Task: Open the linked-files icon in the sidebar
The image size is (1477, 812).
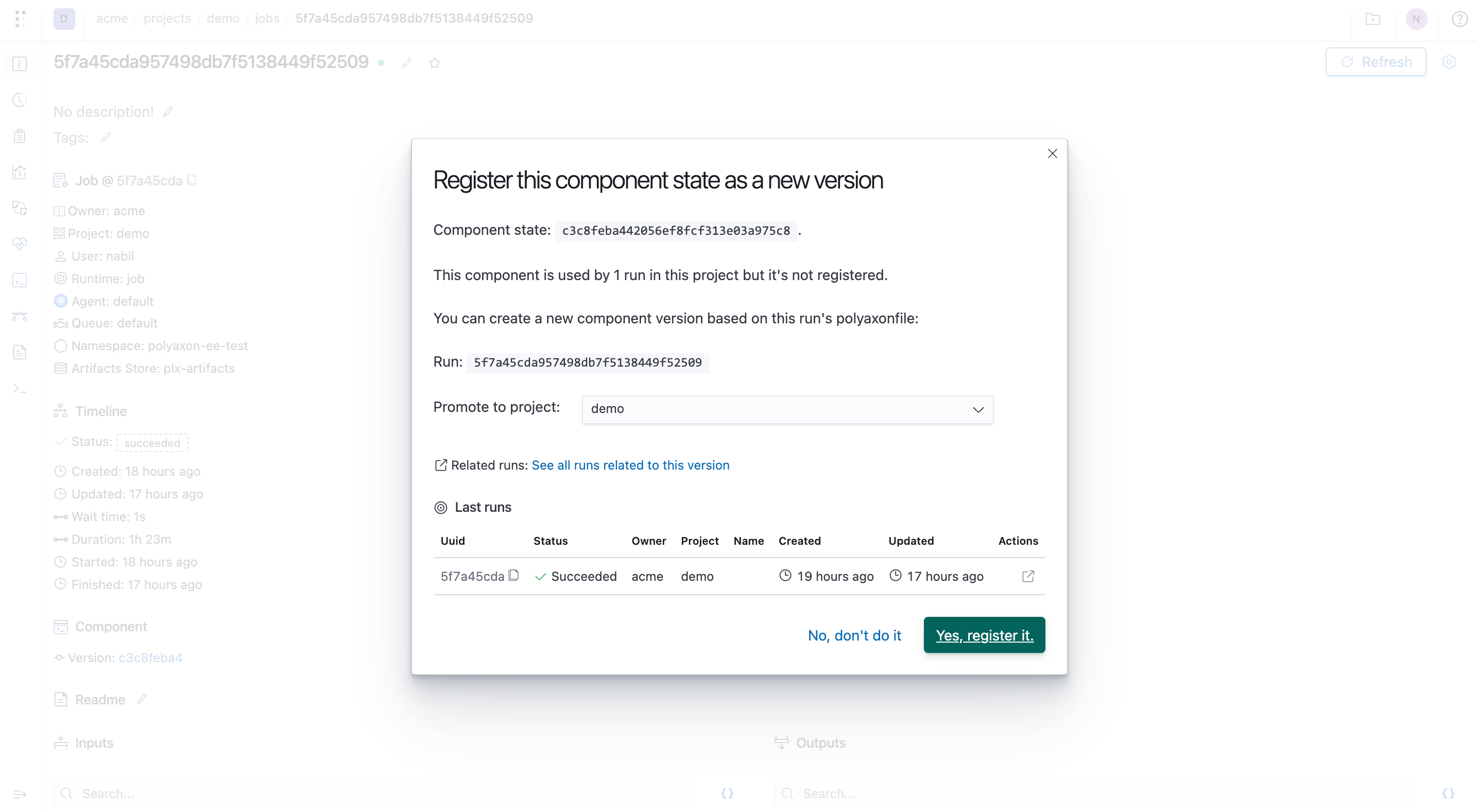Action: pyautogui.click(x=20, y=208)
